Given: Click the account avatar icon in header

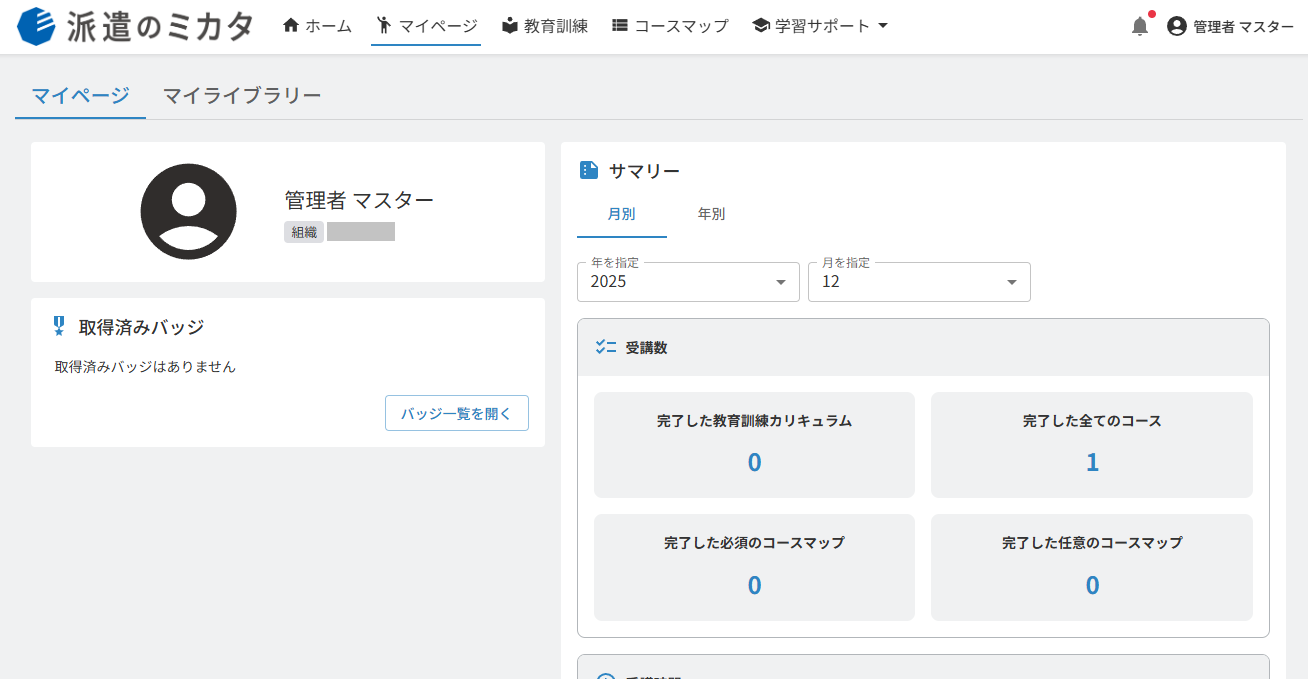Looking at the screenshot, I should (x=1177, y=26).
